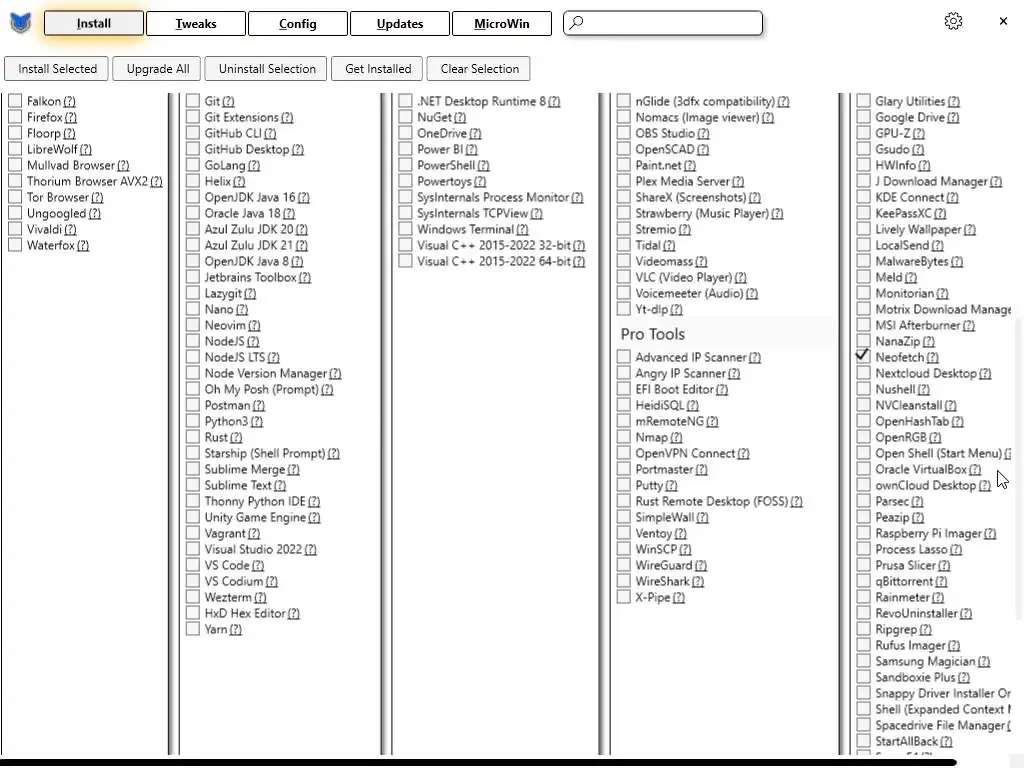The image size is (1024, 768).
Task: Tick the qBittorrent checkbox
Action: point(863,581)
